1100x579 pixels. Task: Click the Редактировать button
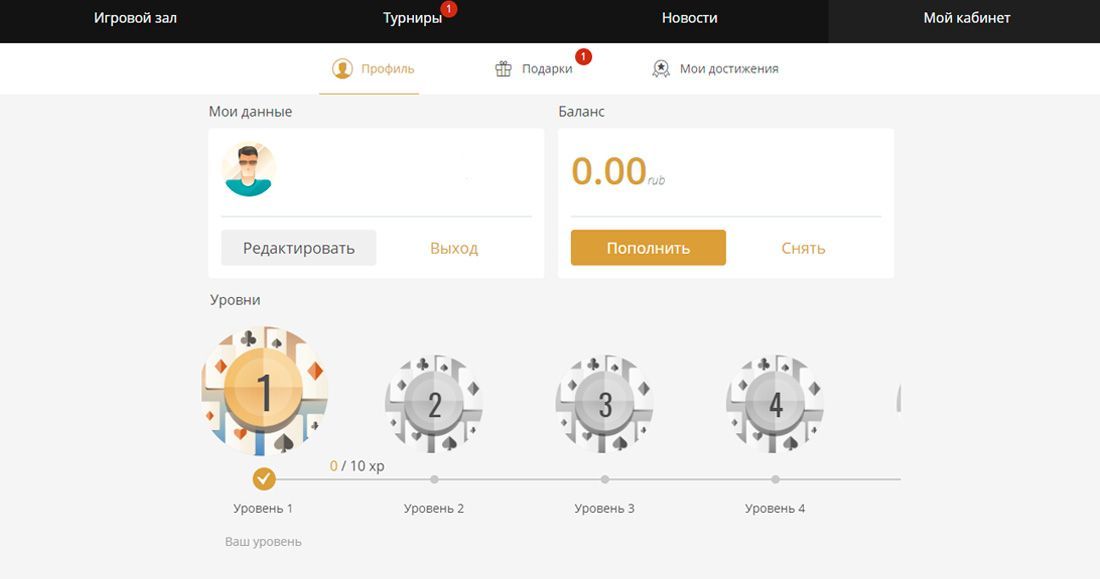point(299,248)
